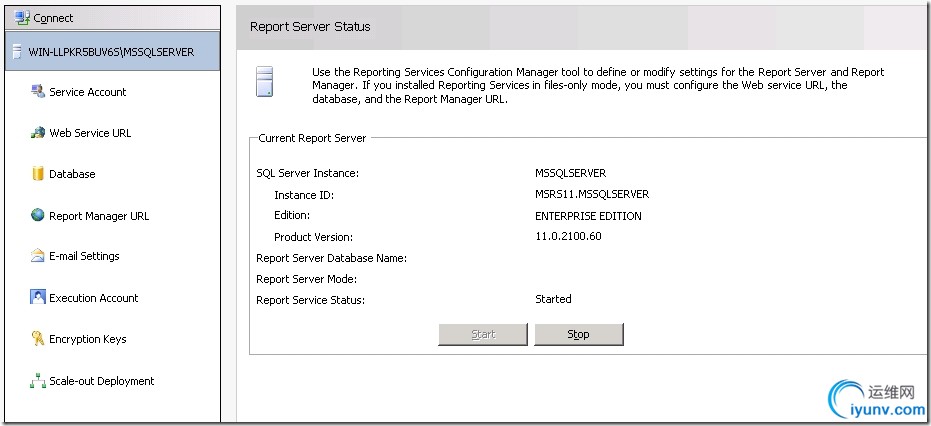Click the SQL Server Instance label
This screenshot has width=931, height=426.
click(308, 173)
